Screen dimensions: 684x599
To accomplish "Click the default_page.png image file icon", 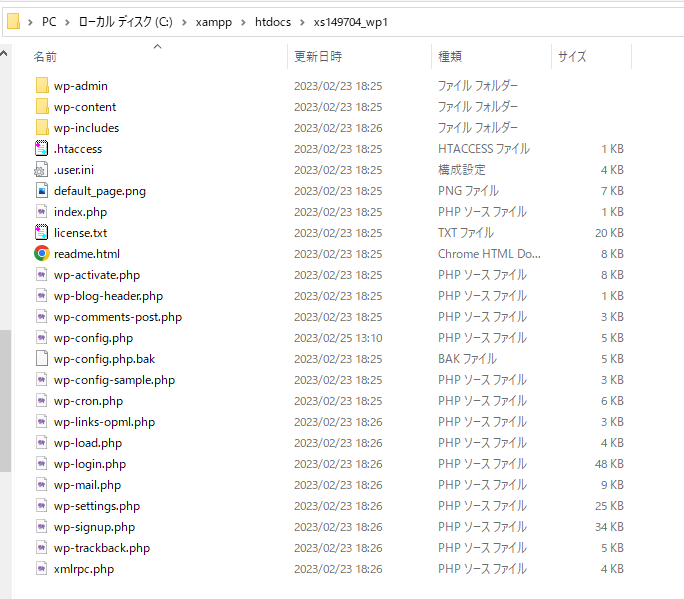I will tap(41, 191).
